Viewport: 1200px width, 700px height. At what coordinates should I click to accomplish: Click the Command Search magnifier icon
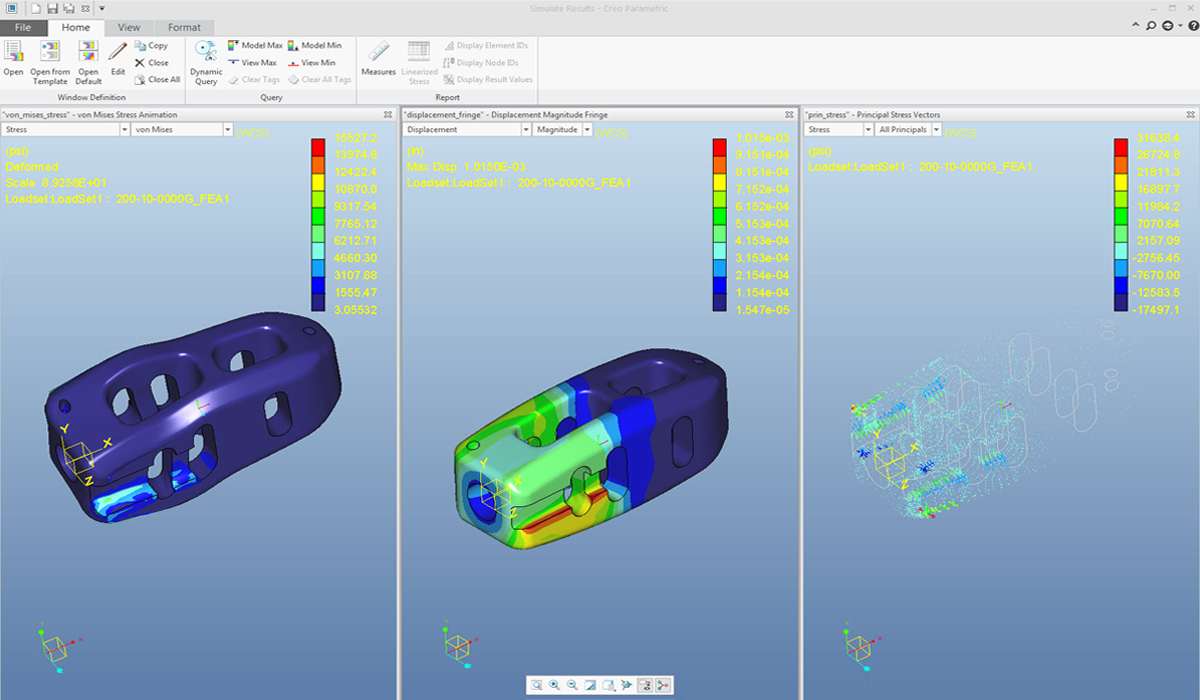tap(1152, 25)
